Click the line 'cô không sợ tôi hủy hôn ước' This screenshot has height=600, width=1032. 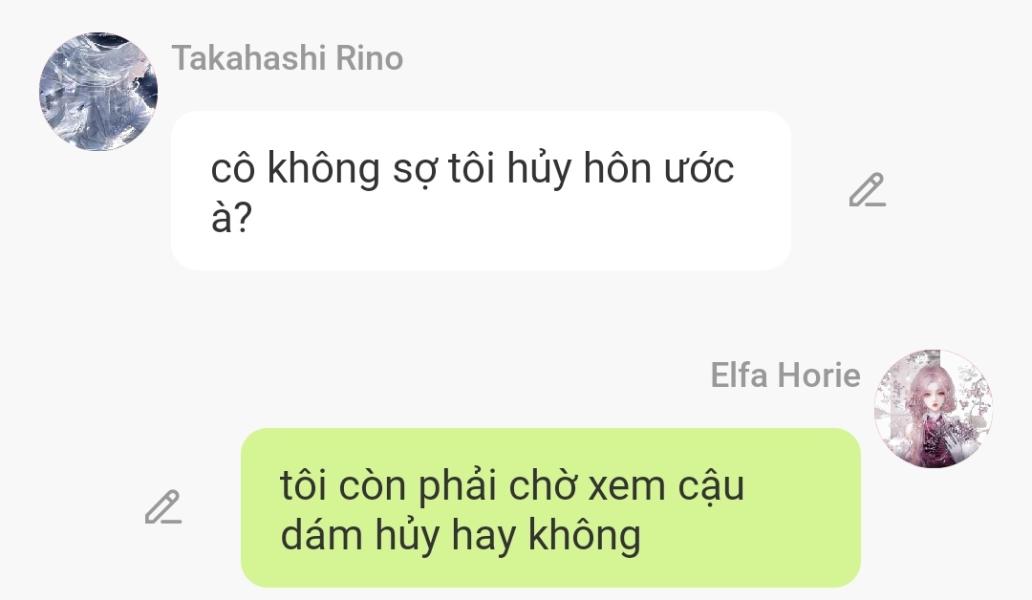click(x=472, y=168)
